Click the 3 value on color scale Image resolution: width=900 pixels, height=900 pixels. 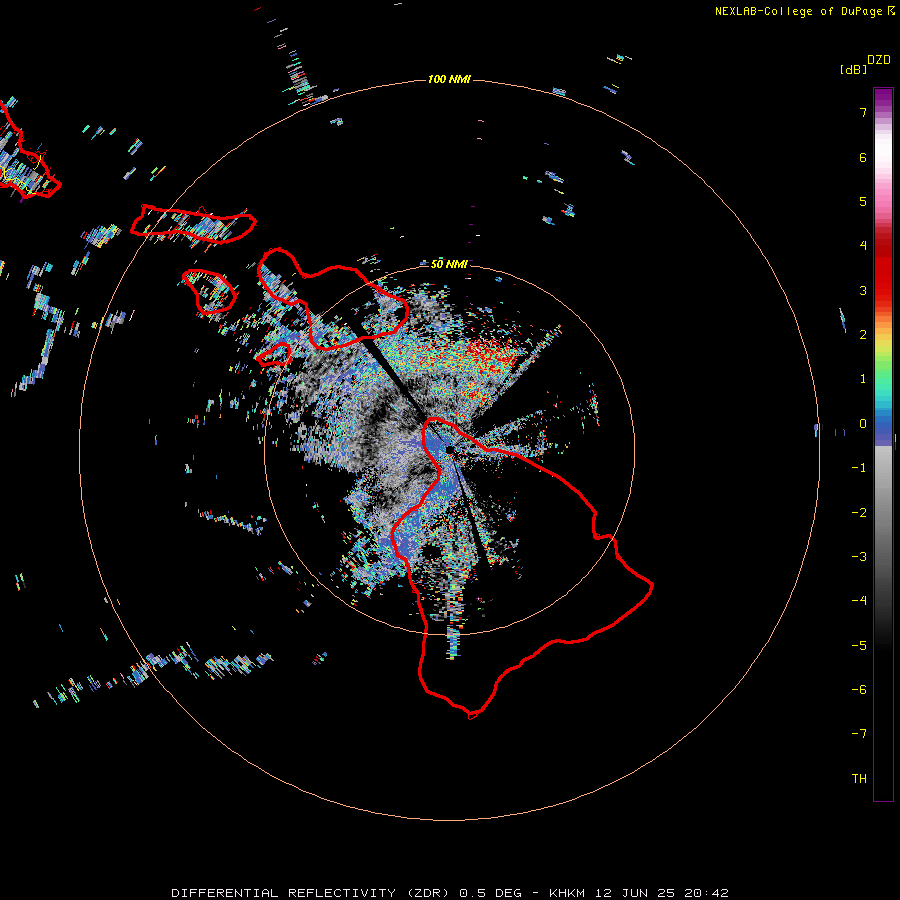tap(863, 290)
